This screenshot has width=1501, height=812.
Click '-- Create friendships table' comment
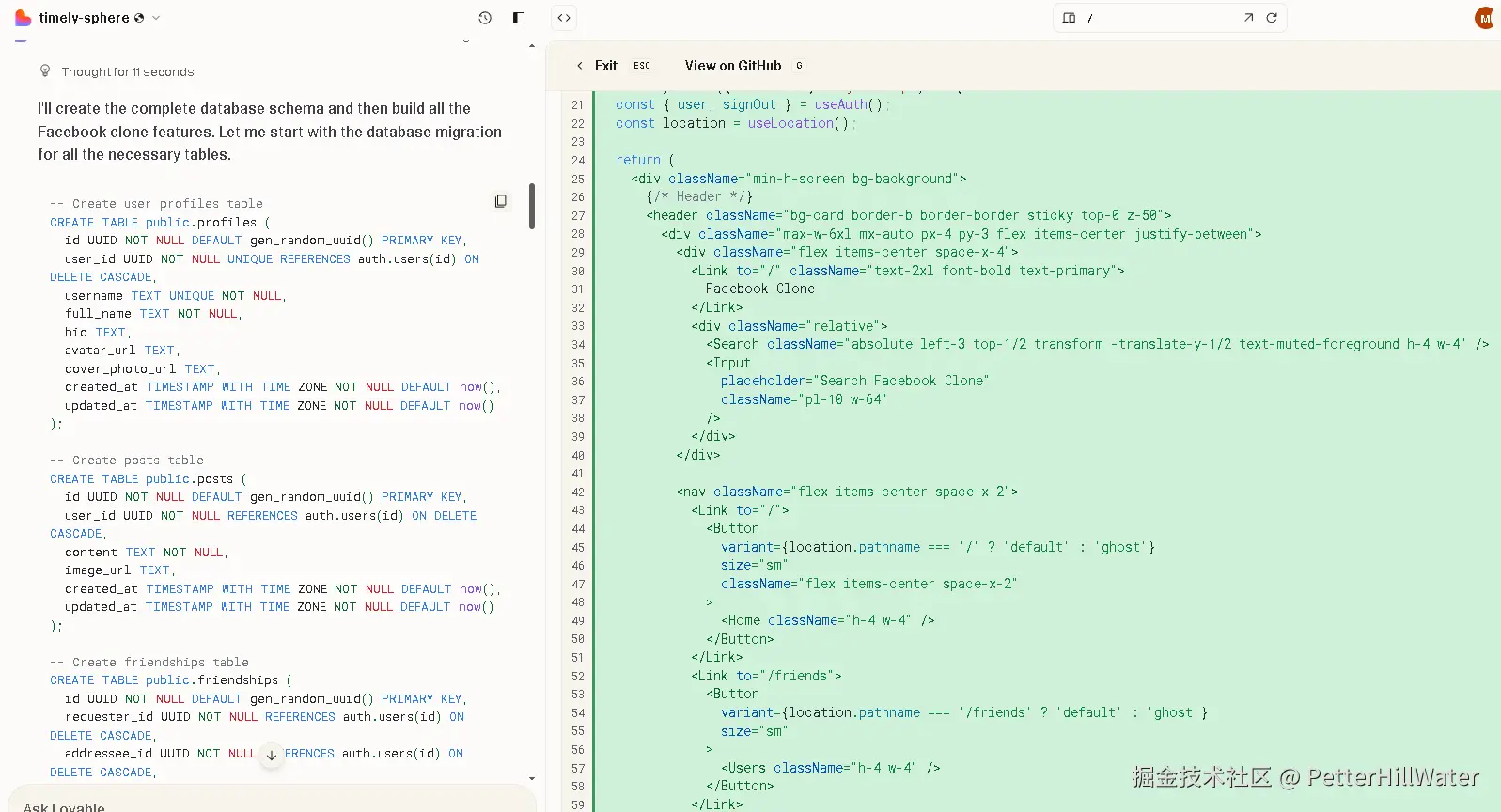pyautogui.click(x=149, y=663)
